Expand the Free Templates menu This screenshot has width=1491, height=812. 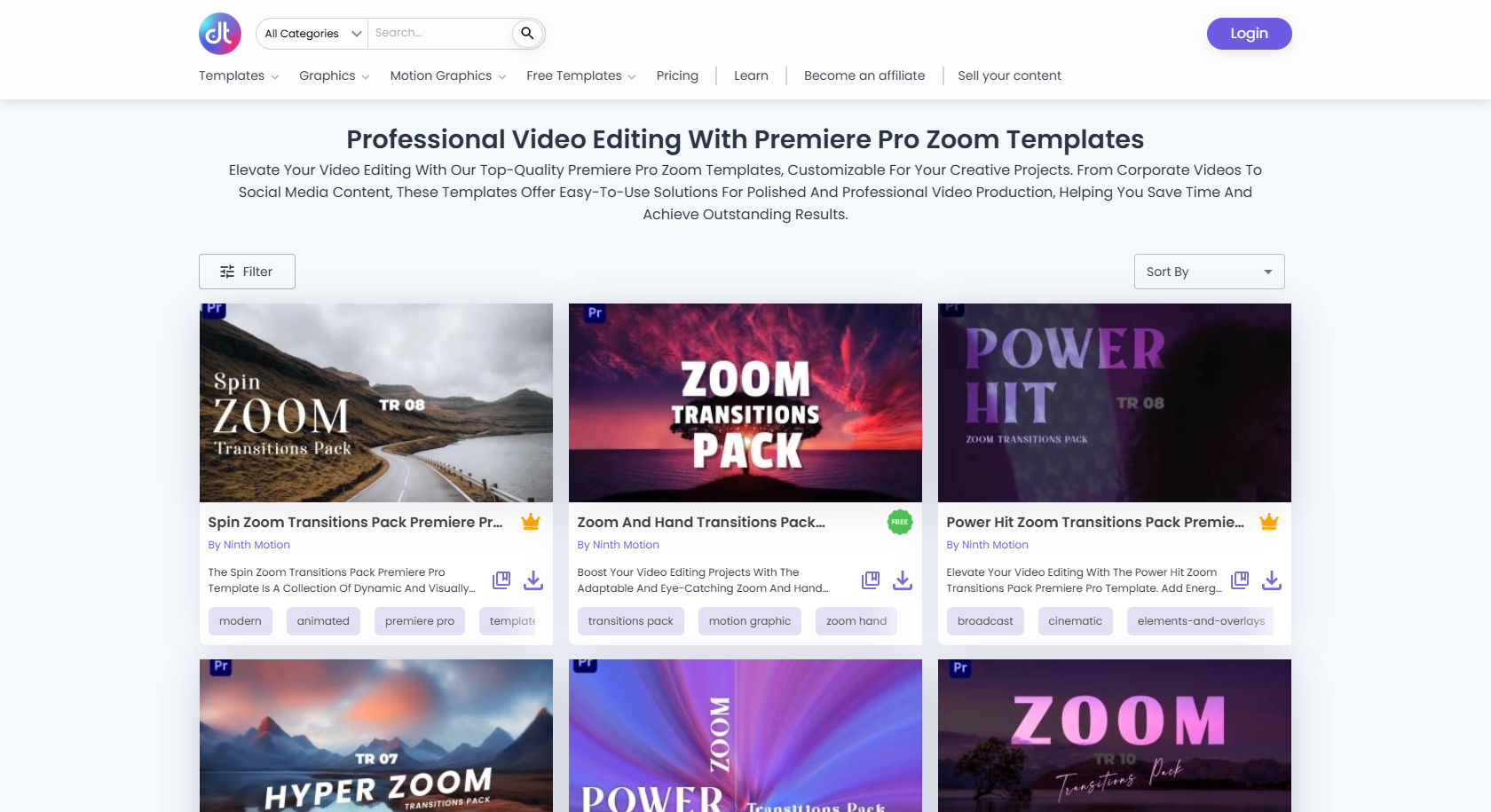[x=581, y=75]
